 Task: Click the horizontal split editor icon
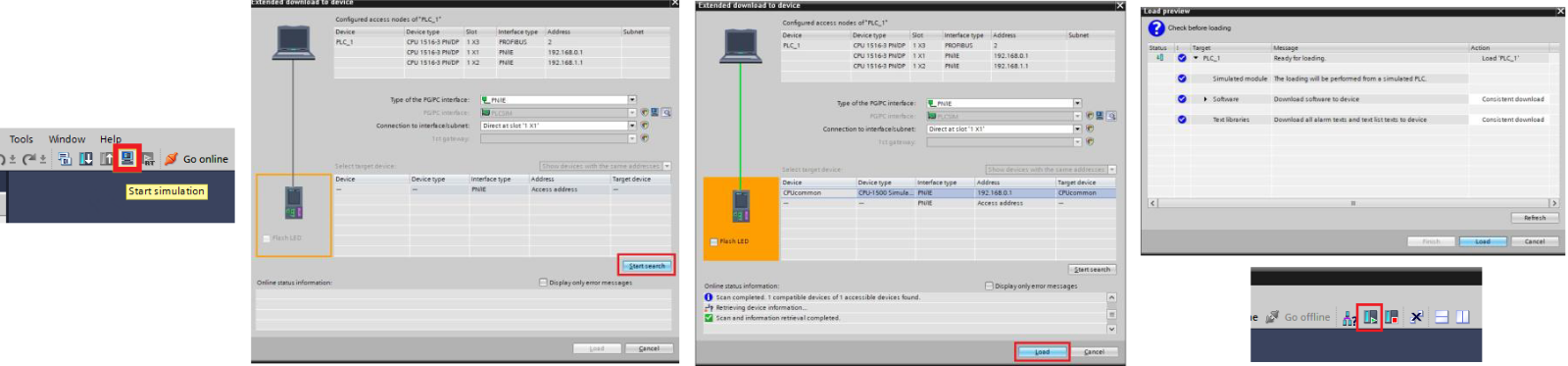coord(1442,317)
